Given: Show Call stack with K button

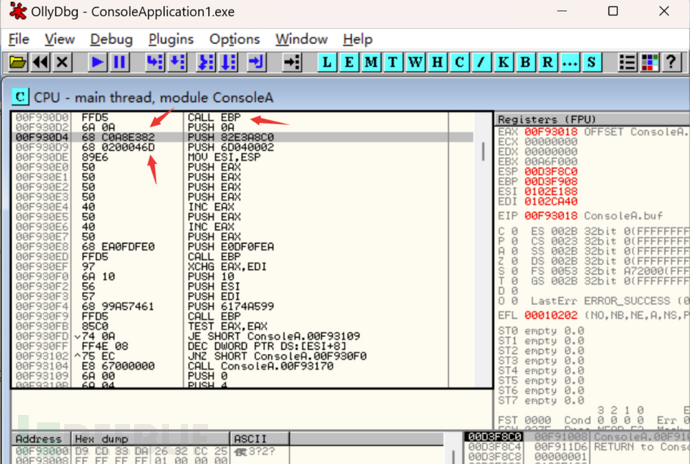Looking at the screenshot, I should tap(503, 62).
